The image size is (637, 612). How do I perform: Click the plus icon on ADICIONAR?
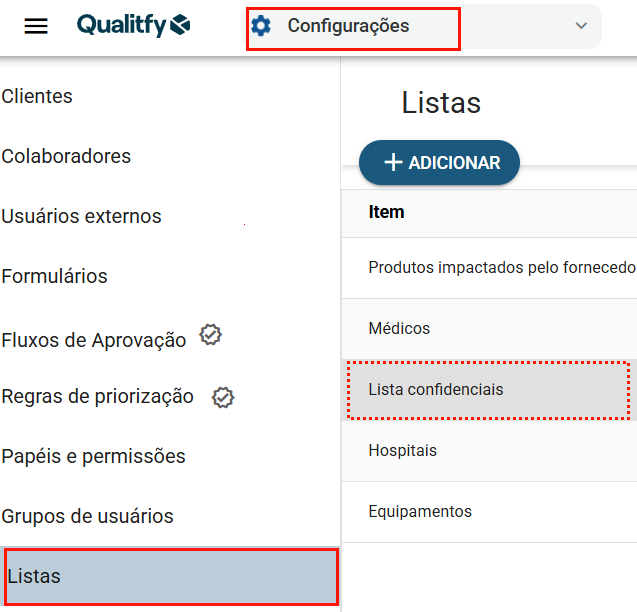pos(394,162)
